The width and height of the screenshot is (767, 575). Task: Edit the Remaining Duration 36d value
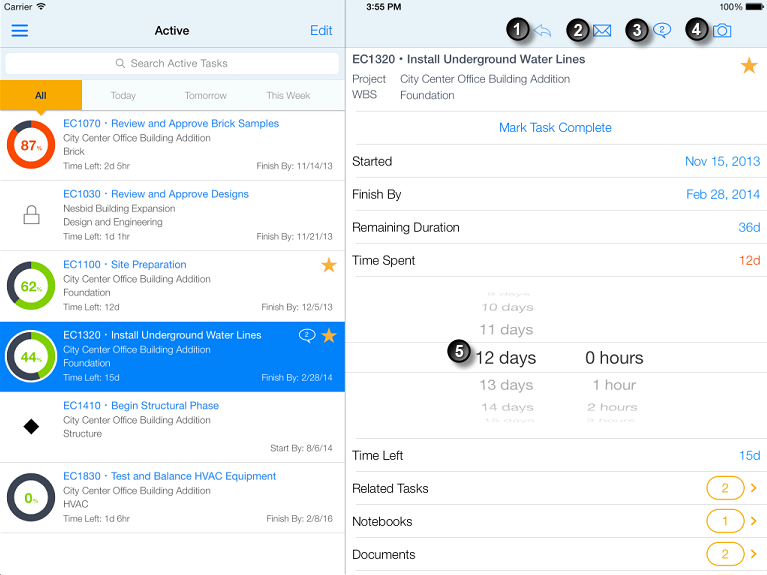click(749, 228)
